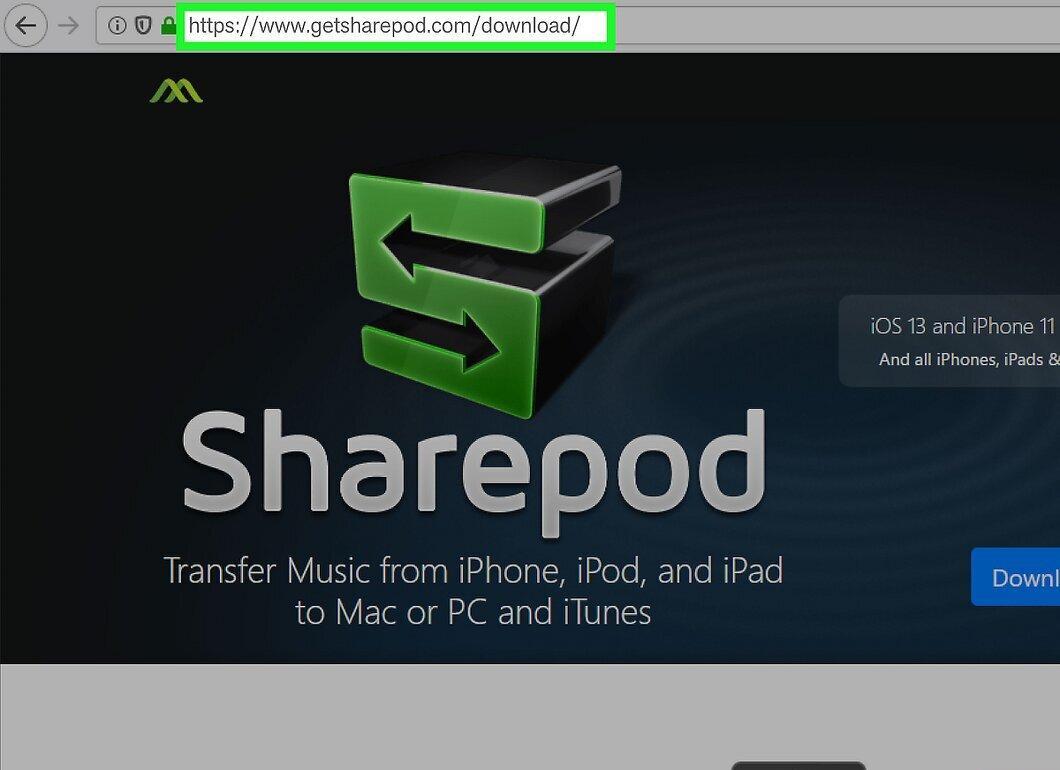
Task: Click the Sharepod S cube logo
Action: click(x=484, y=283)
